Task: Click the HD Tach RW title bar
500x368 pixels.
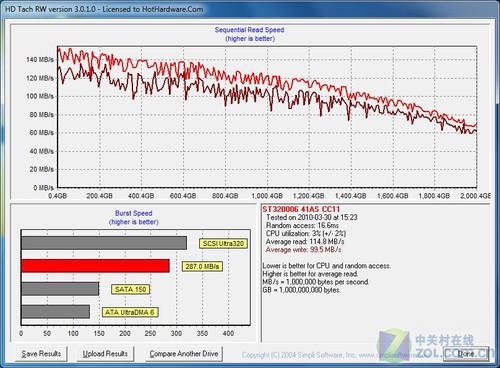Action: click(x=250, y=9)
